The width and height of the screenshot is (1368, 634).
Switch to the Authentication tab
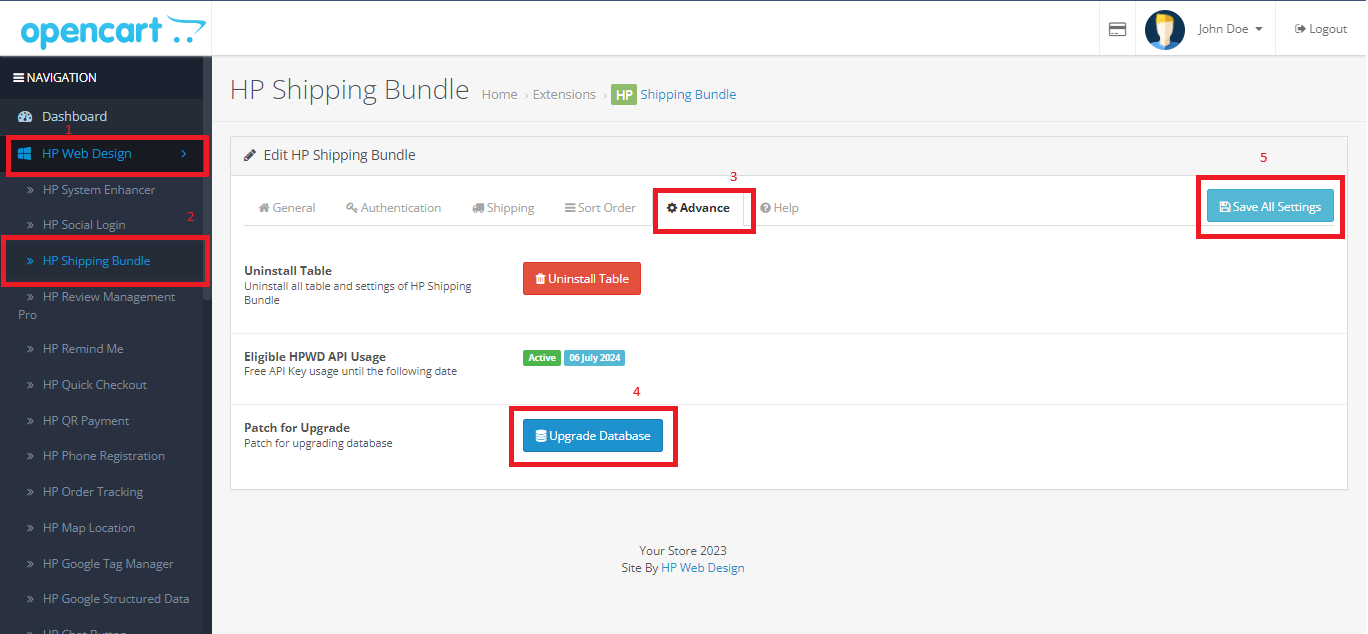(393, 208)
